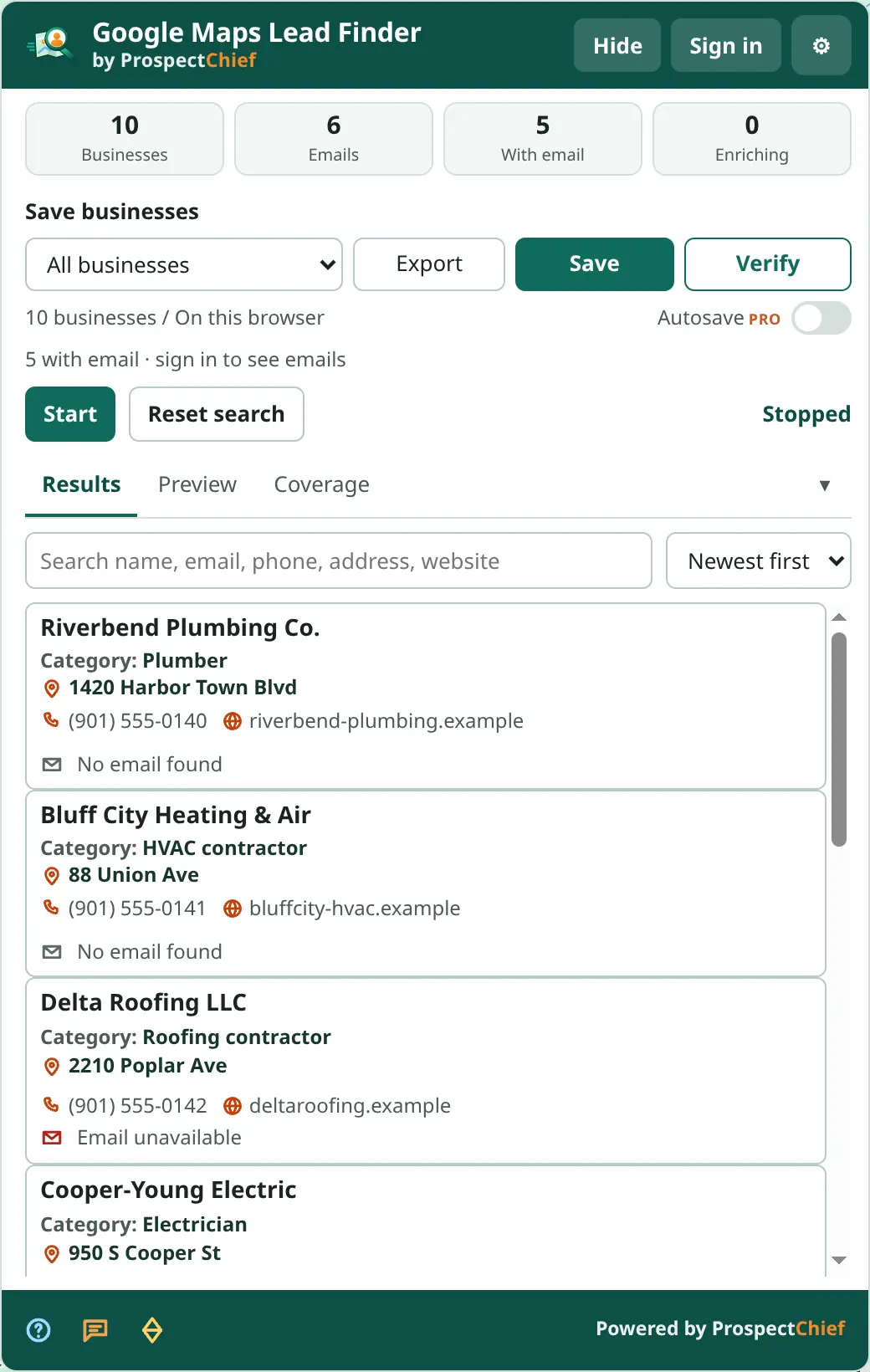This screenshot has height=1372, width=870.
Task: Click the Verify button
Action: point(768,264)
